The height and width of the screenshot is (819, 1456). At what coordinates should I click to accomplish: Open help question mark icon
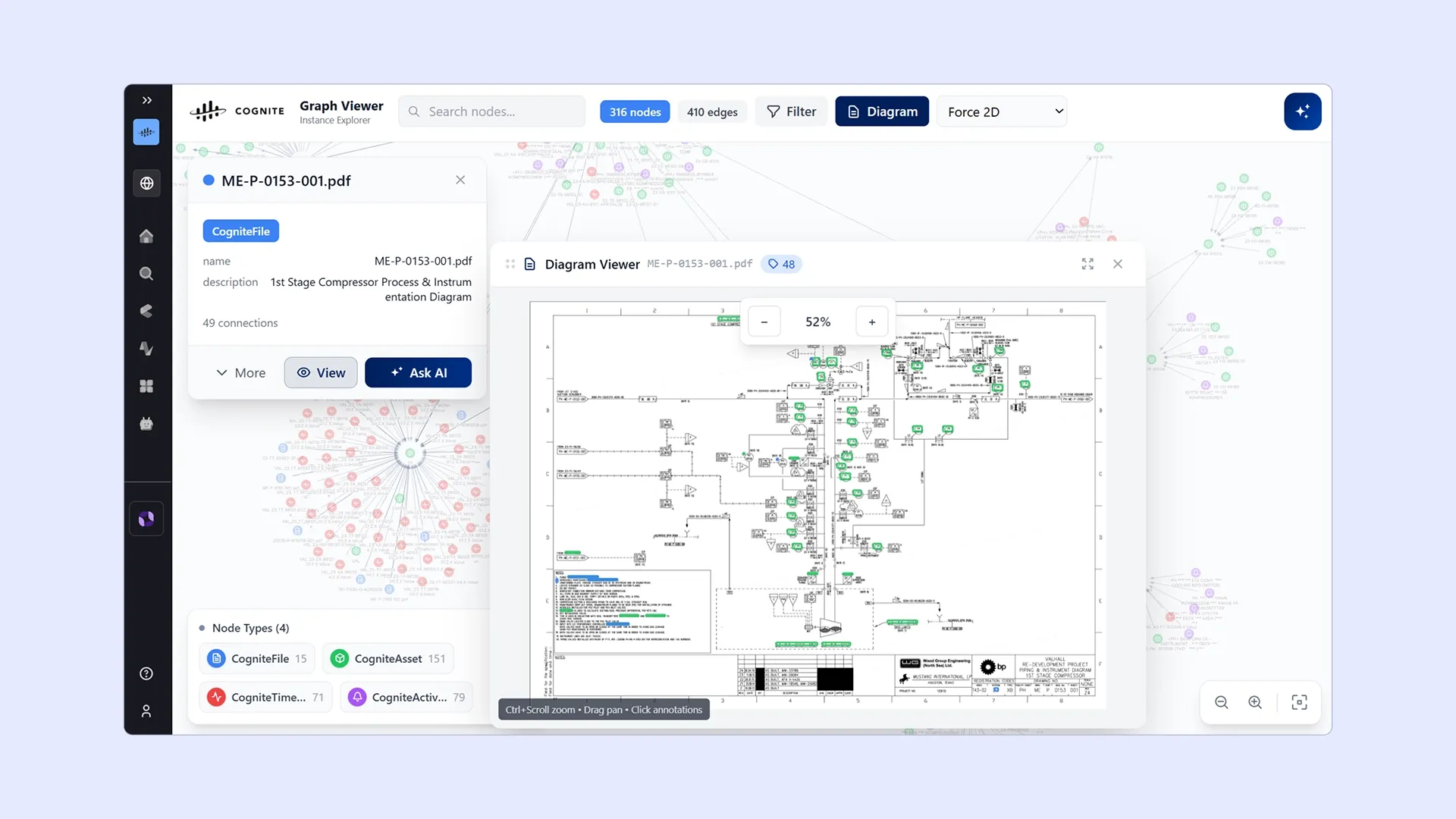tap(146, 673)
